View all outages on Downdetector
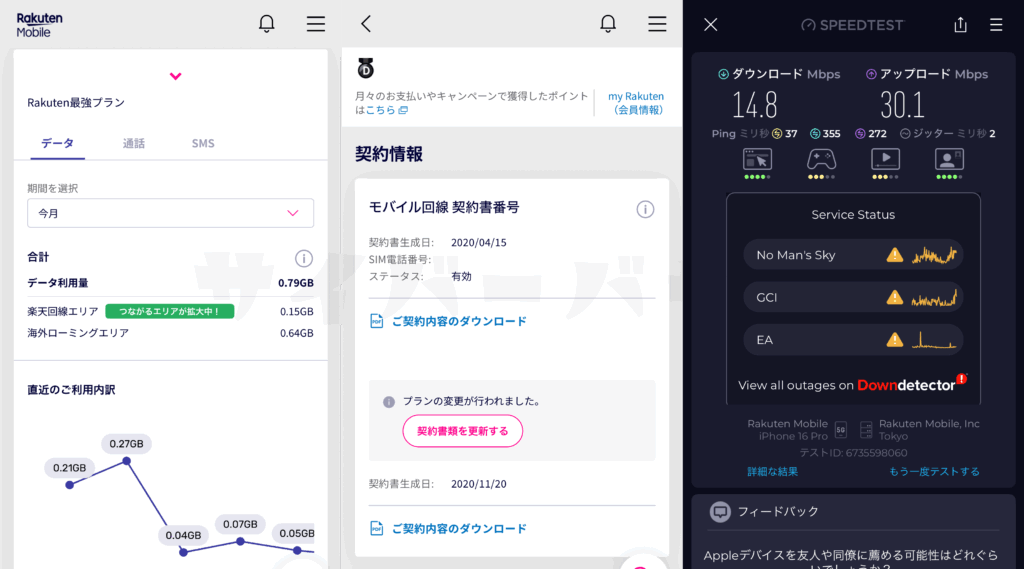The width and height of the screenshot is (1024, 569). pyautogui.click(x=853, y=384)
